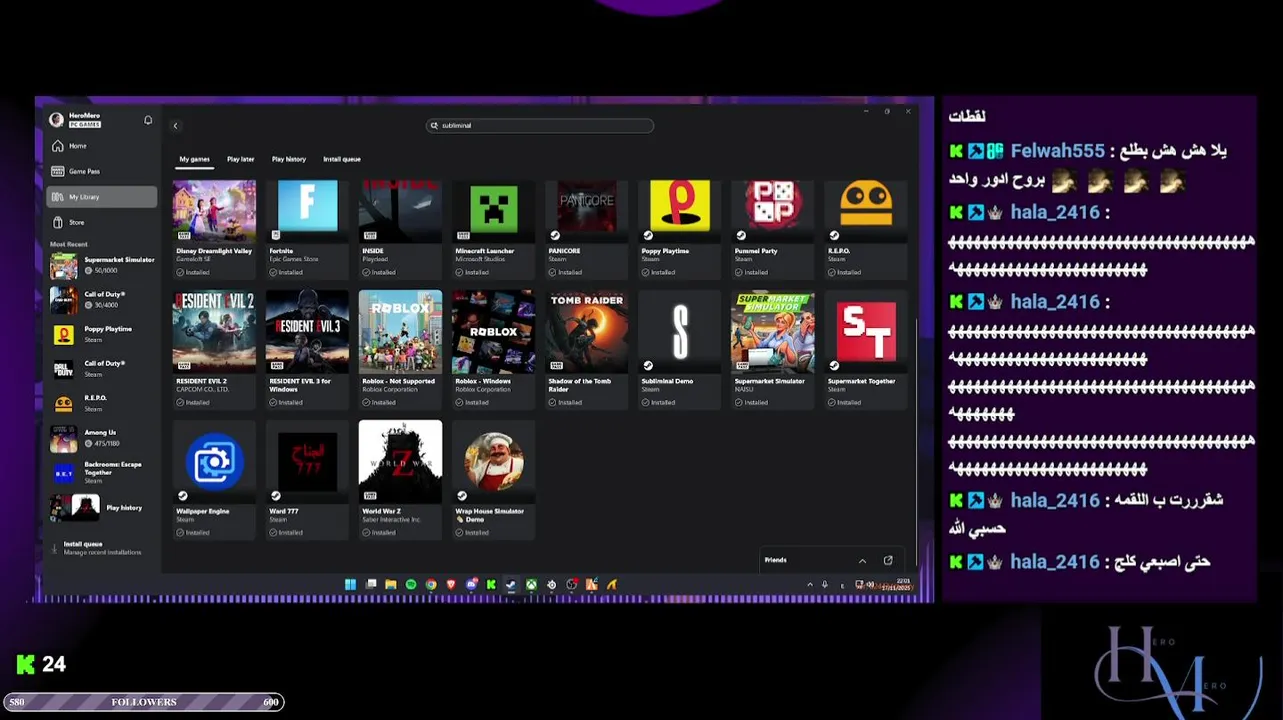Open the Fortnite game tile
This screenshot has height=720, width=1283.
307,229
